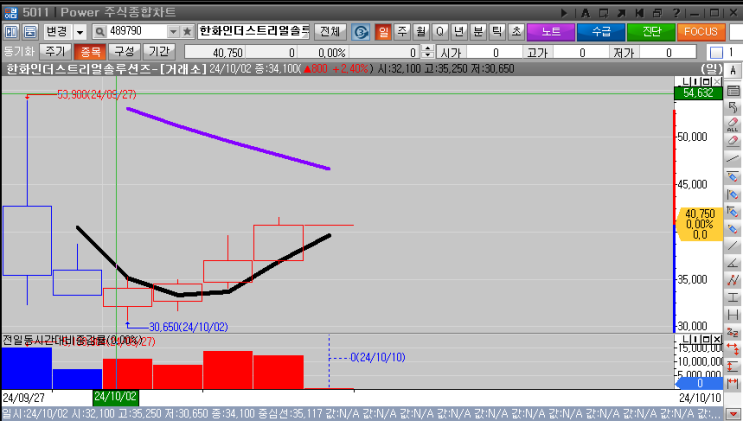Open the dropdown arrow next to 변경
Screen dimensions: 743x421
80,32
